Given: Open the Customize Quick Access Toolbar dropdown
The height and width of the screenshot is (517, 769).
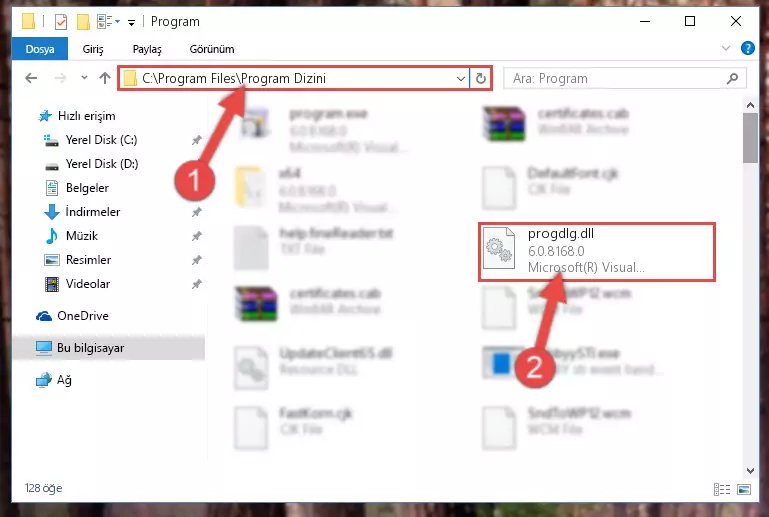Looking at the screenshot, I should click(131, 22).
